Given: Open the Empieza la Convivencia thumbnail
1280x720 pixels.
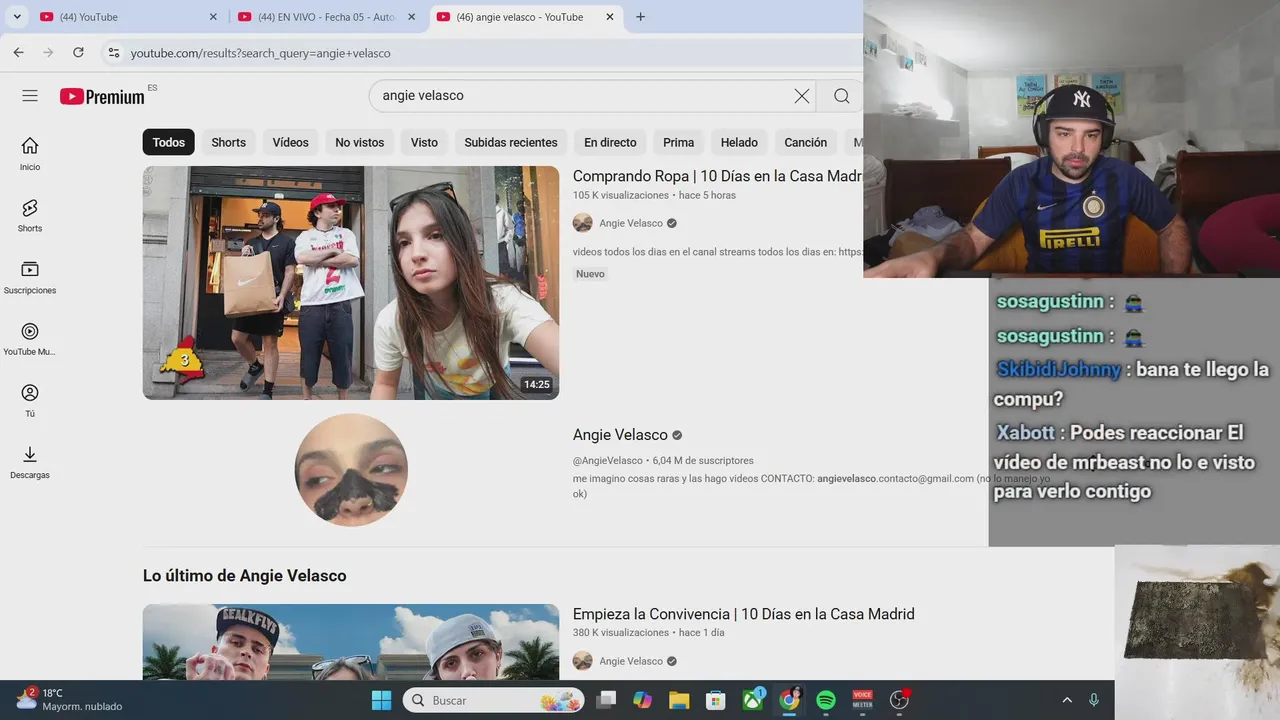Looking at the screenshot, I should (351, 642).
